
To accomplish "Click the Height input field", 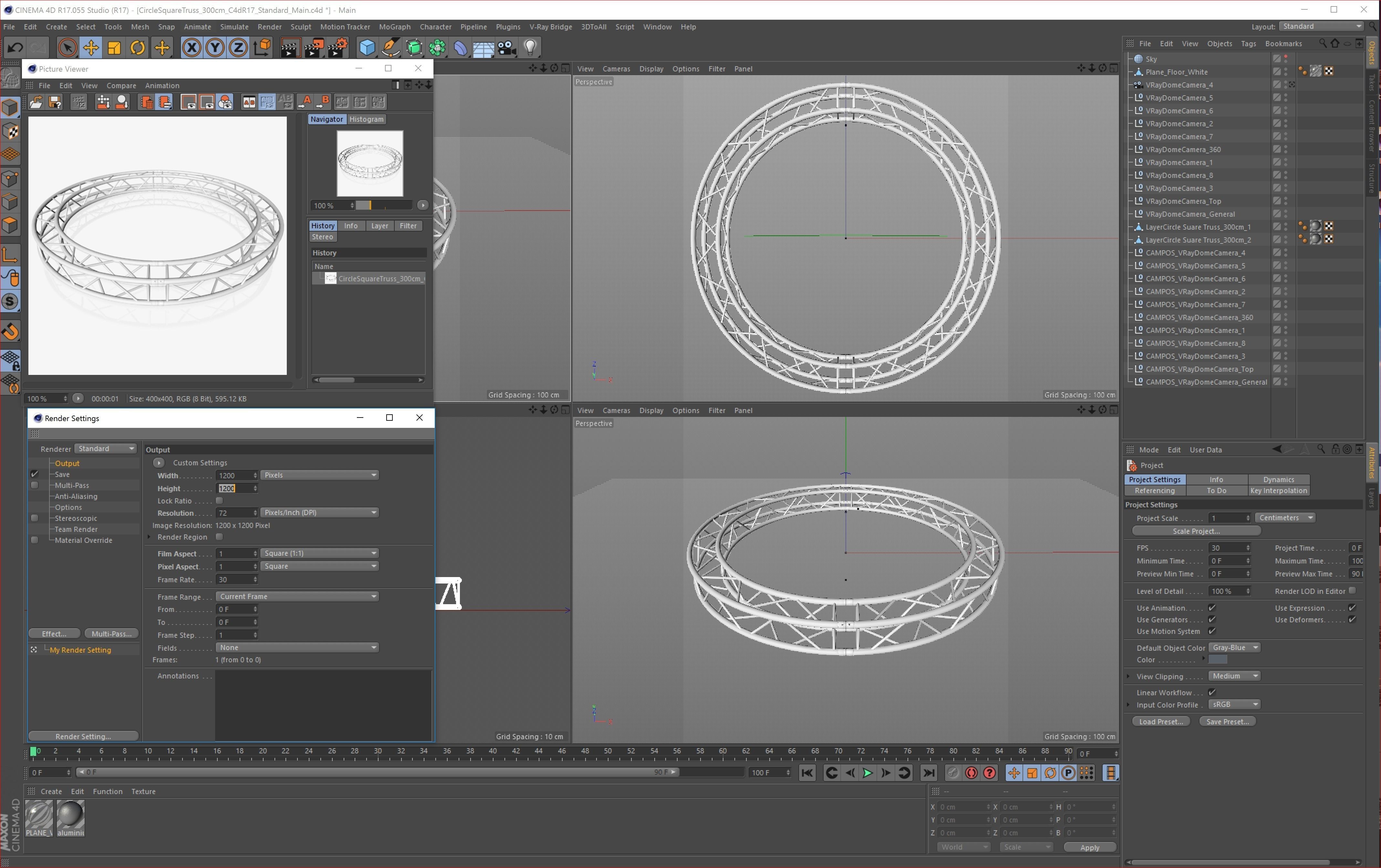I will pos(237,489).
